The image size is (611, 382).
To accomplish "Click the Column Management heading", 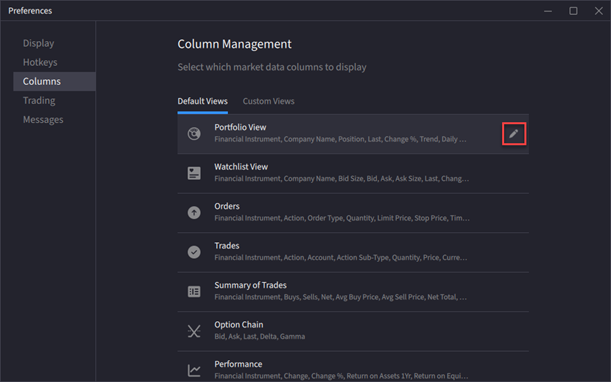I will [234, 44].
